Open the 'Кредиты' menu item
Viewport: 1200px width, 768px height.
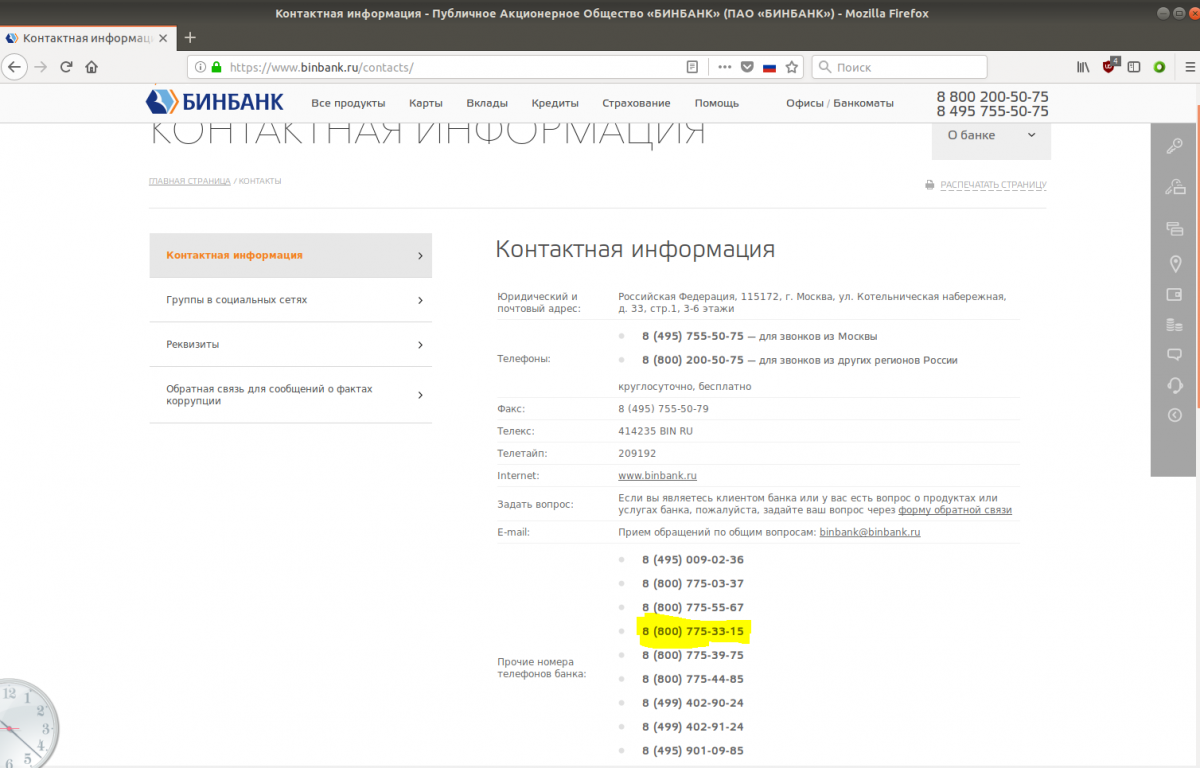tap(555, 103)
